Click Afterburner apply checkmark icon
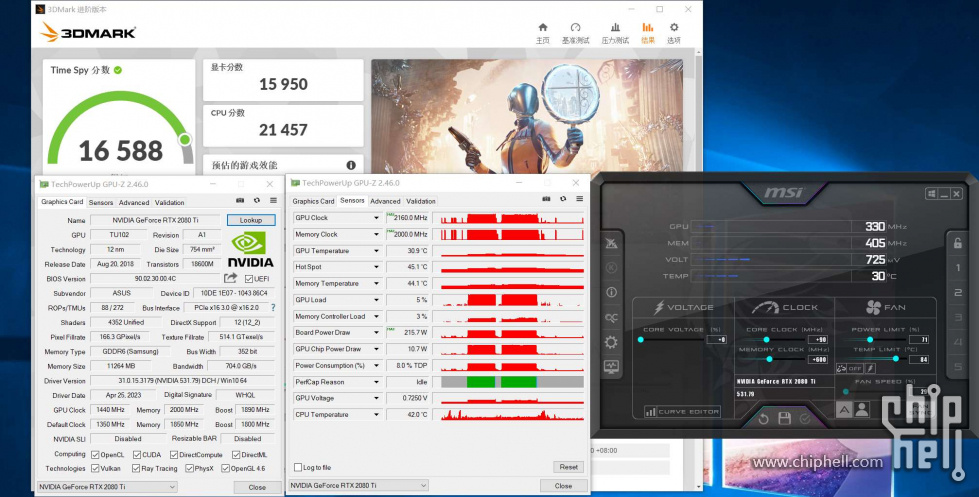Screen dimensions: 979x497 [805, 418]
